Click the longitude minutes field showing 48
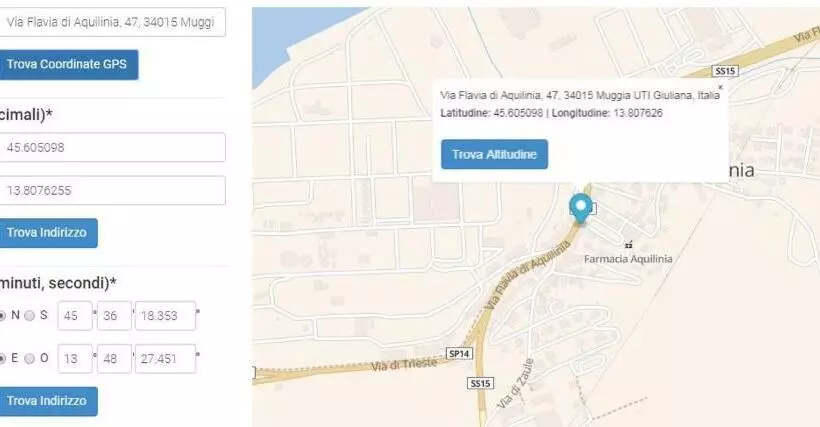The height and width of the screenshot is (427, 820). tap(114, 358)
